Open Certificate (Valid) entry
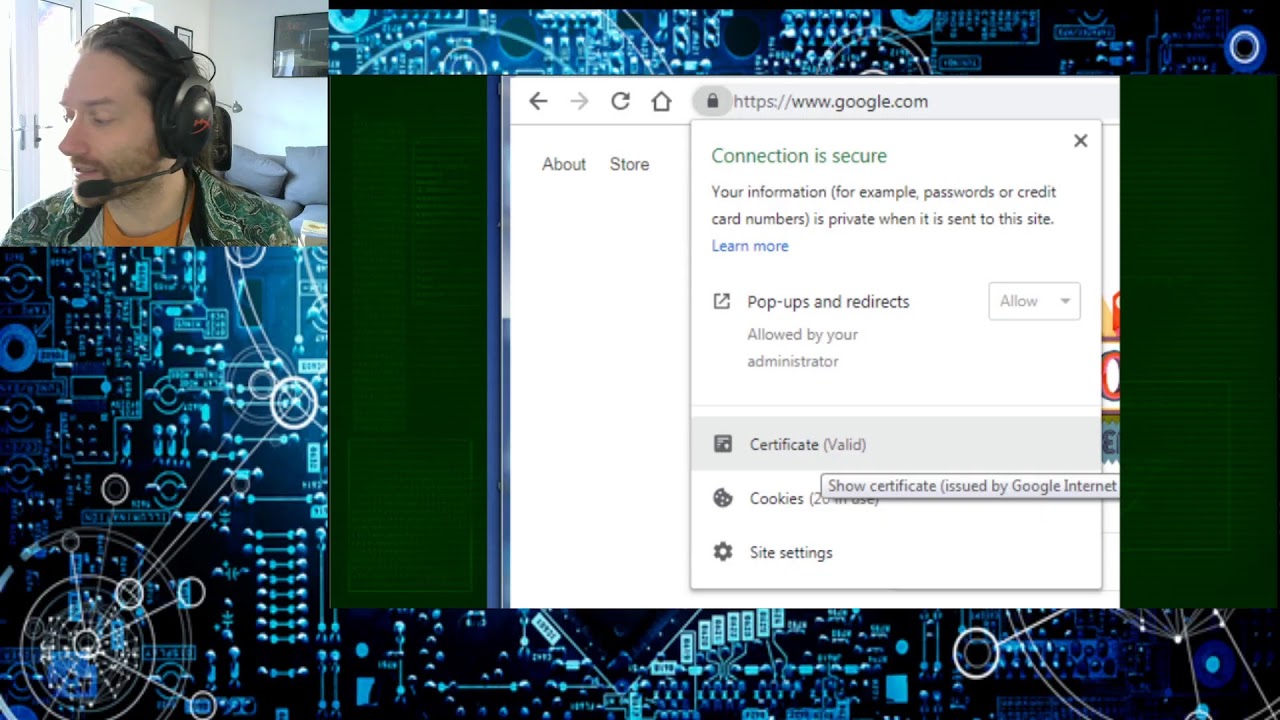Image resolution: width=1280 pixels, height=720 pixels. (895, 444)
